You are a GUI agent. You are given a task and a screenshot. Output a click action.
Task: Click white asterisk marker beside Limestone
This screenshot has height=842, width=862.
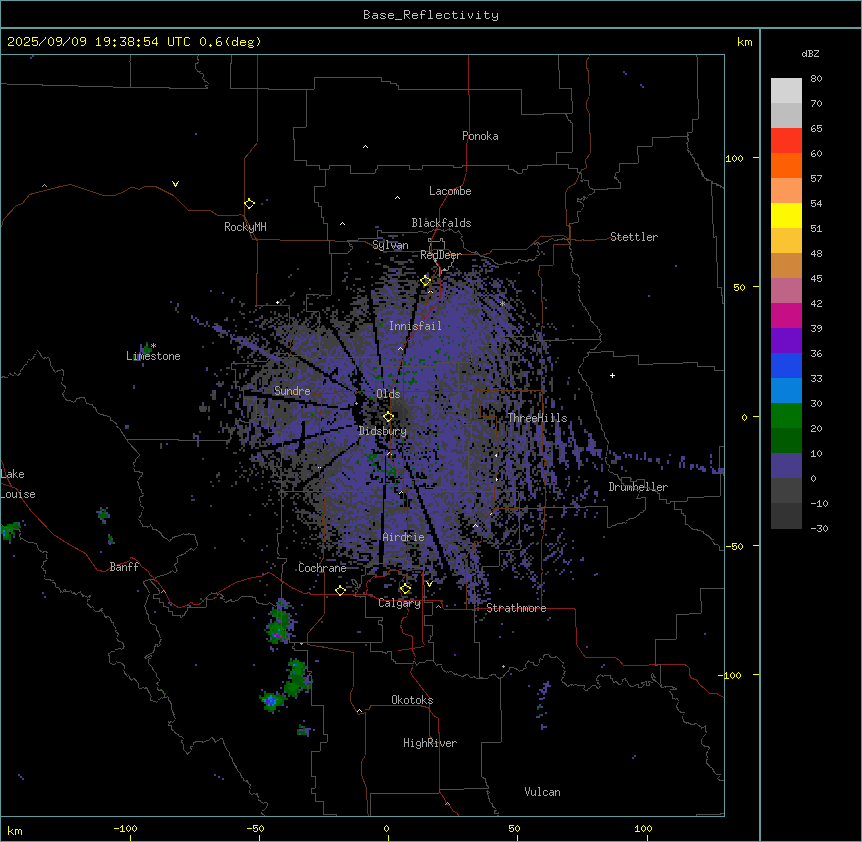coord(154,346)
